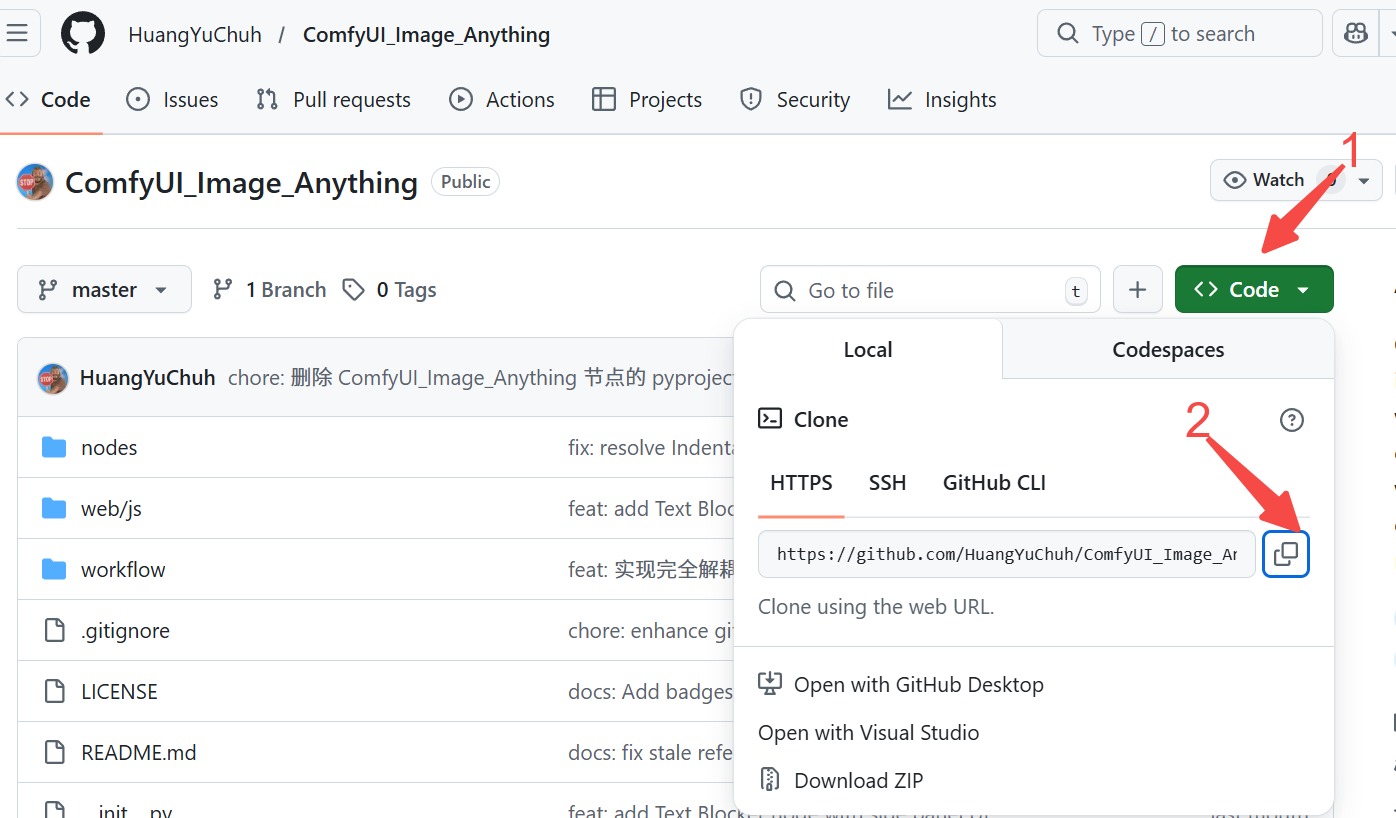Open the Insights tab
Screen dimensions: 1396x818
(x=942, y=100)
